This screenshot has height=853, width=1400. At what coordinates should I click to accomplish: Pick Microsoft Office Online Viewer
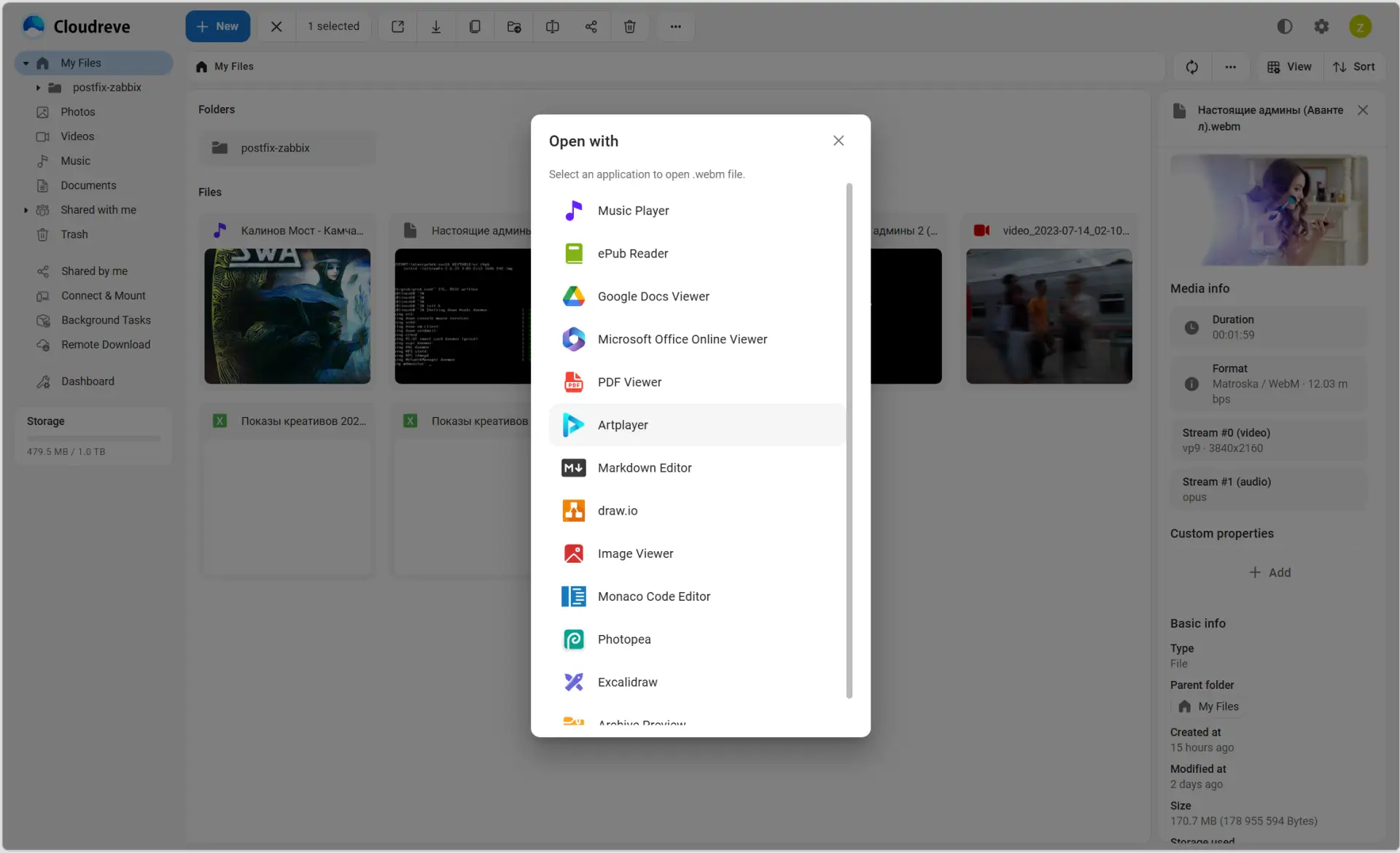tap(697, 339)
